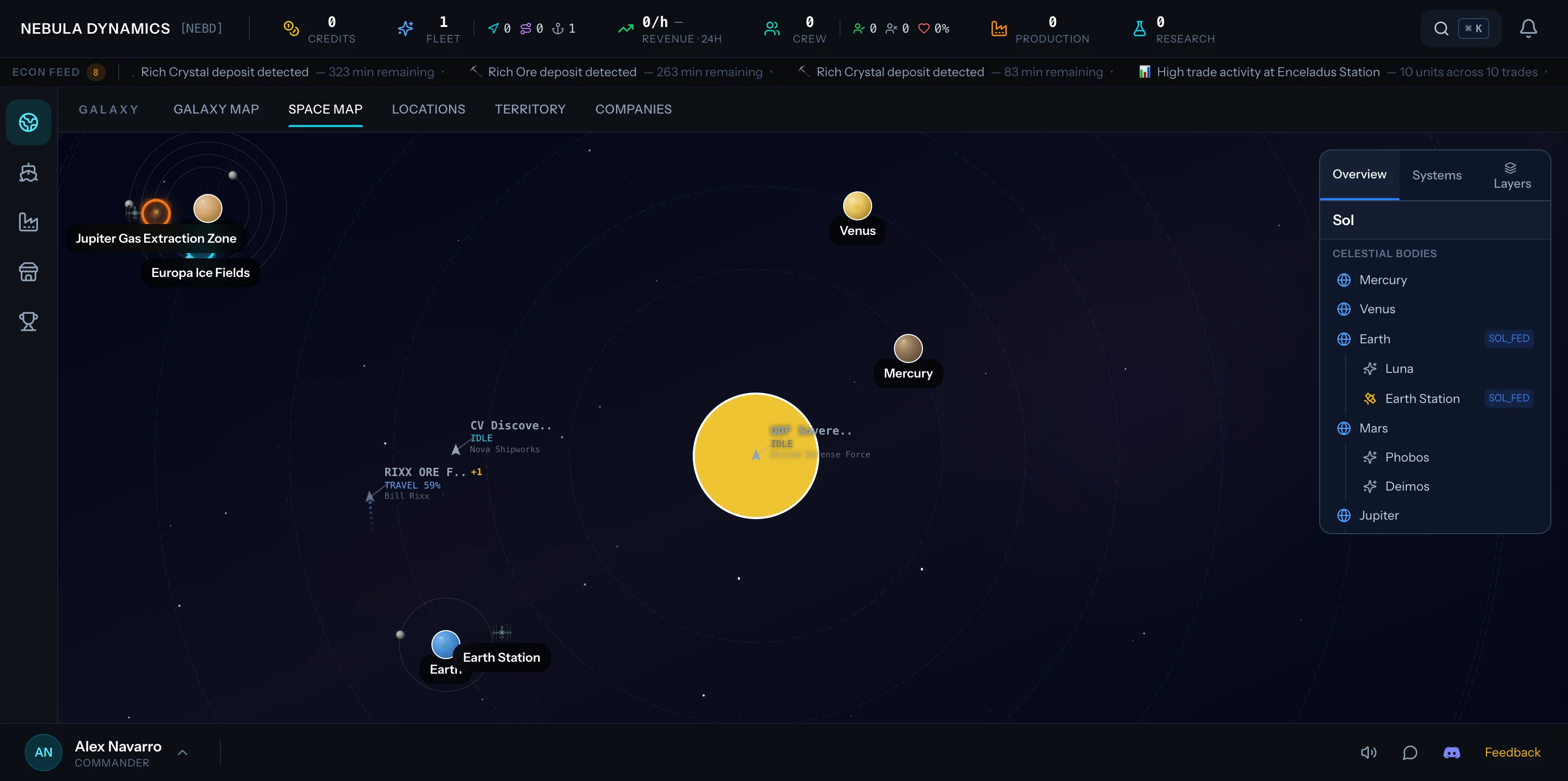Viewport: 1568px width, 781px height.
Task: Open the Market storefront icon in sidebar
Action: coord(29,272)
